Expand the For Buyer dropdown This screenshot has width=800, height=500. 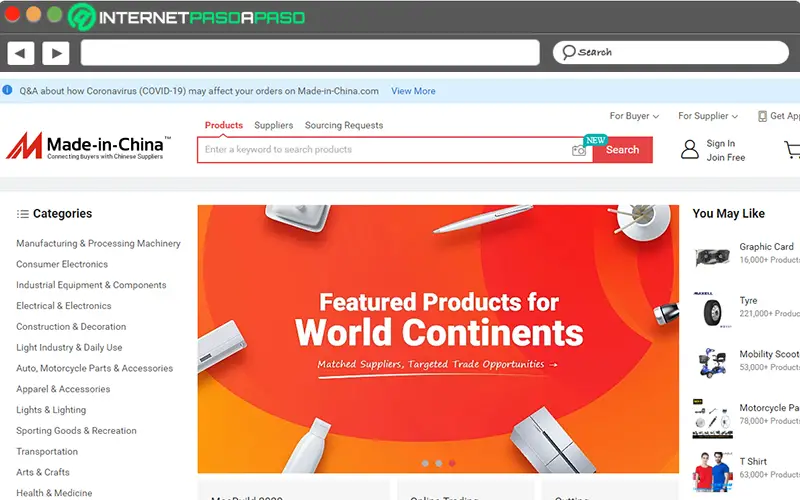coord(634,116)
